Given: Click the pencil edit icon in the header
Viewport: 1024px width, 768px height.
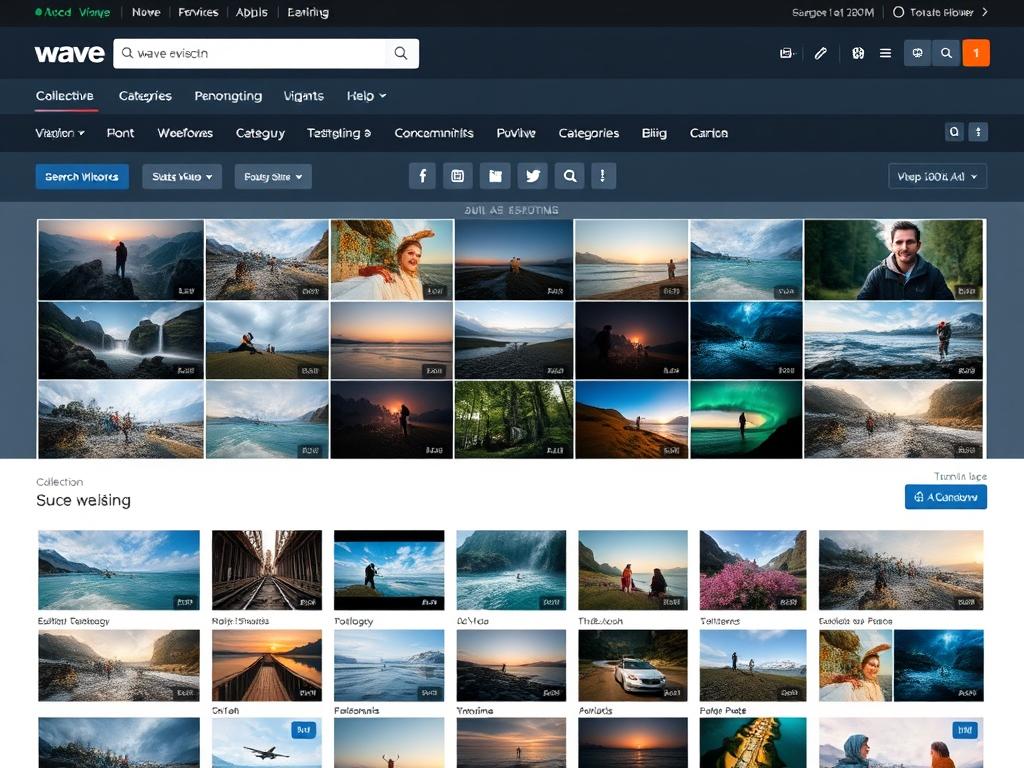Looking at the screenshot, I should [820, 52].
